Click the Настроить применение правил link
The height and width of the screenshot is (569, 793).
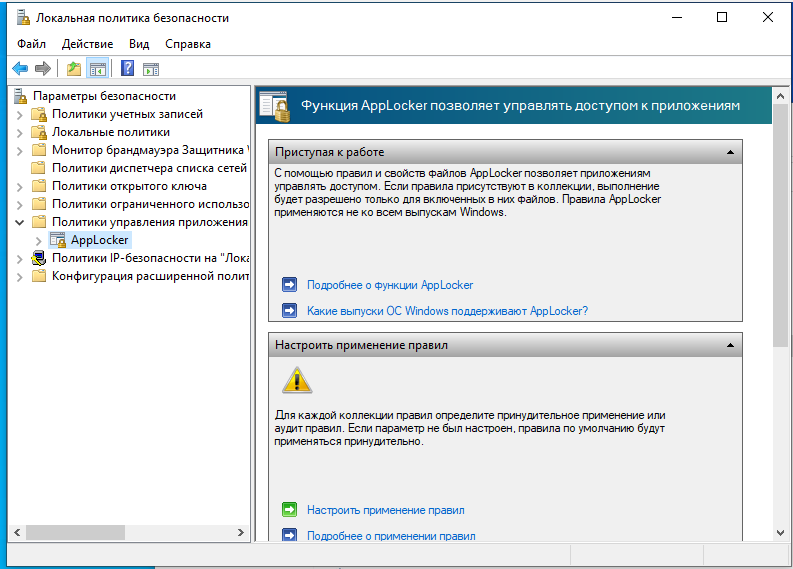pyautogui.click(x=385, y=510)
